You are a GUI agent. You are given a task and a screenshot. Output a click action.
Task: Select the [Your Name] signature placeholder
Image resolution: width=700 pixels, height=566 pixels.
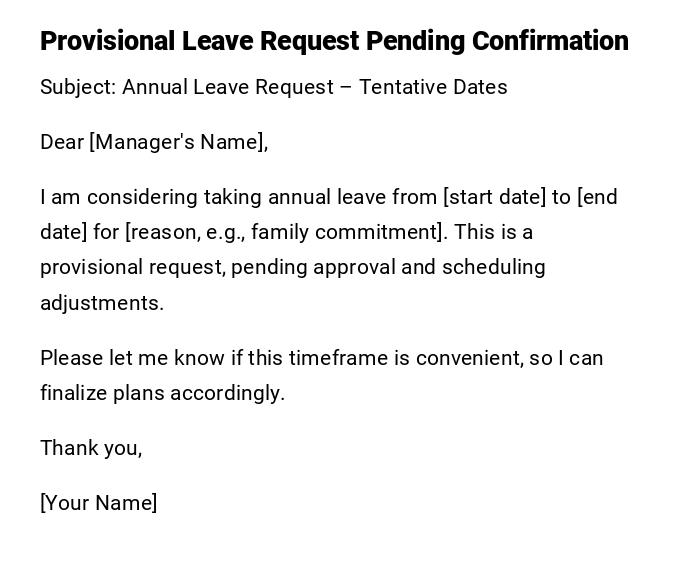pos(99,503)
